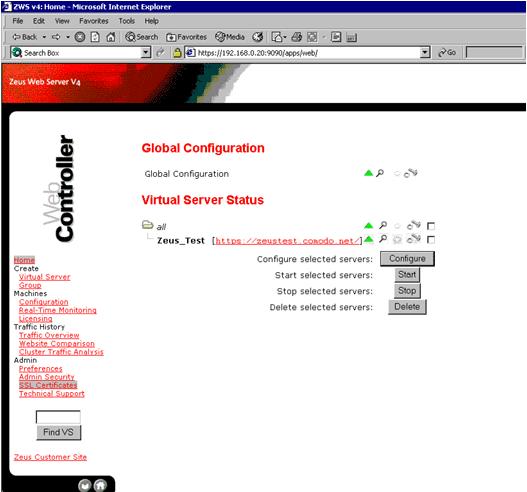Click the Start button for selected servers

click(x=407, y=275)
